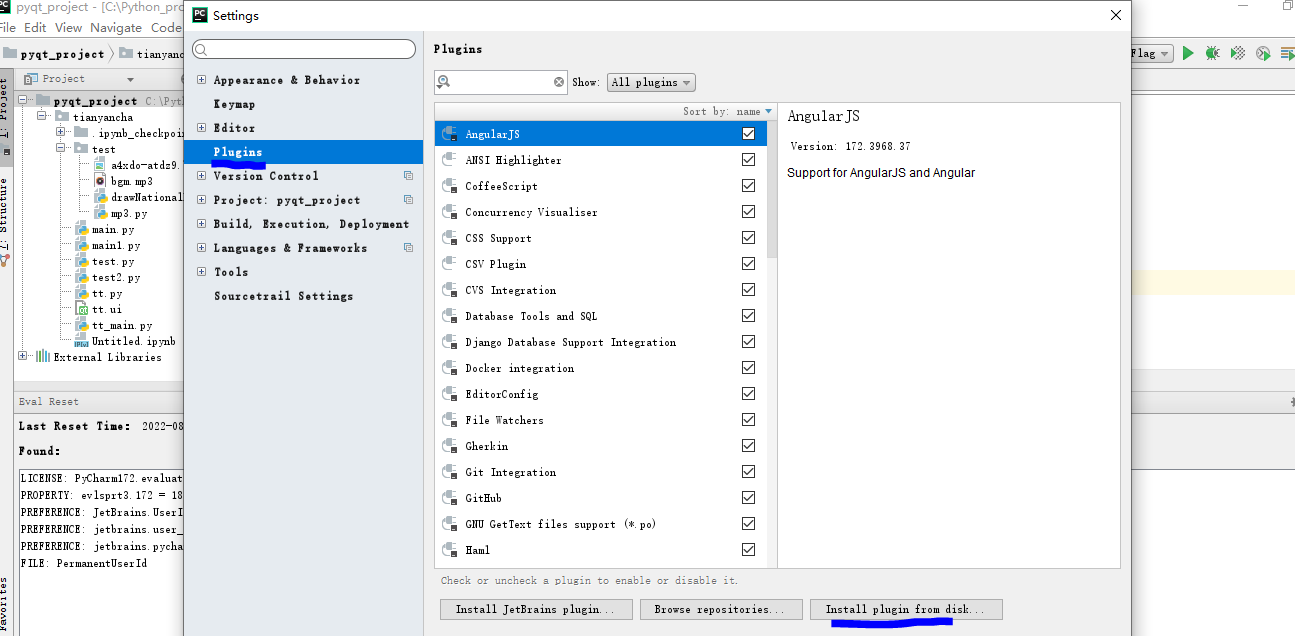Expand Appearance & Behavior settings
Screen dimensions: 1295x636
point(201,80)
